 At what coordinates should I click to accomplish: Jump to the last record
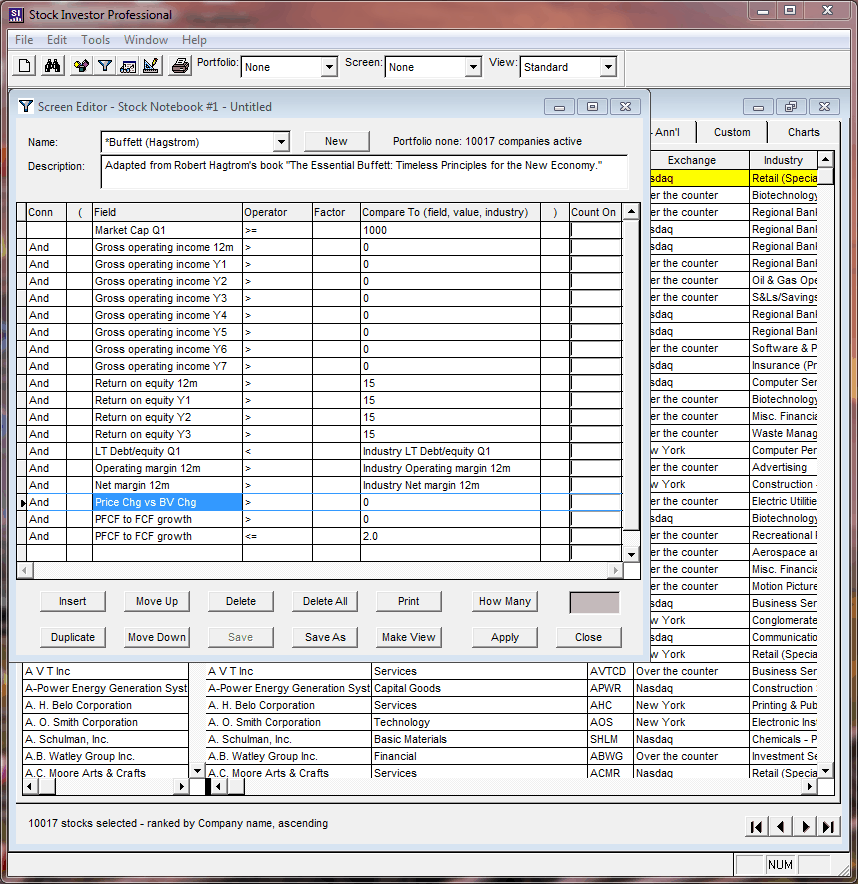coord(828,826)
